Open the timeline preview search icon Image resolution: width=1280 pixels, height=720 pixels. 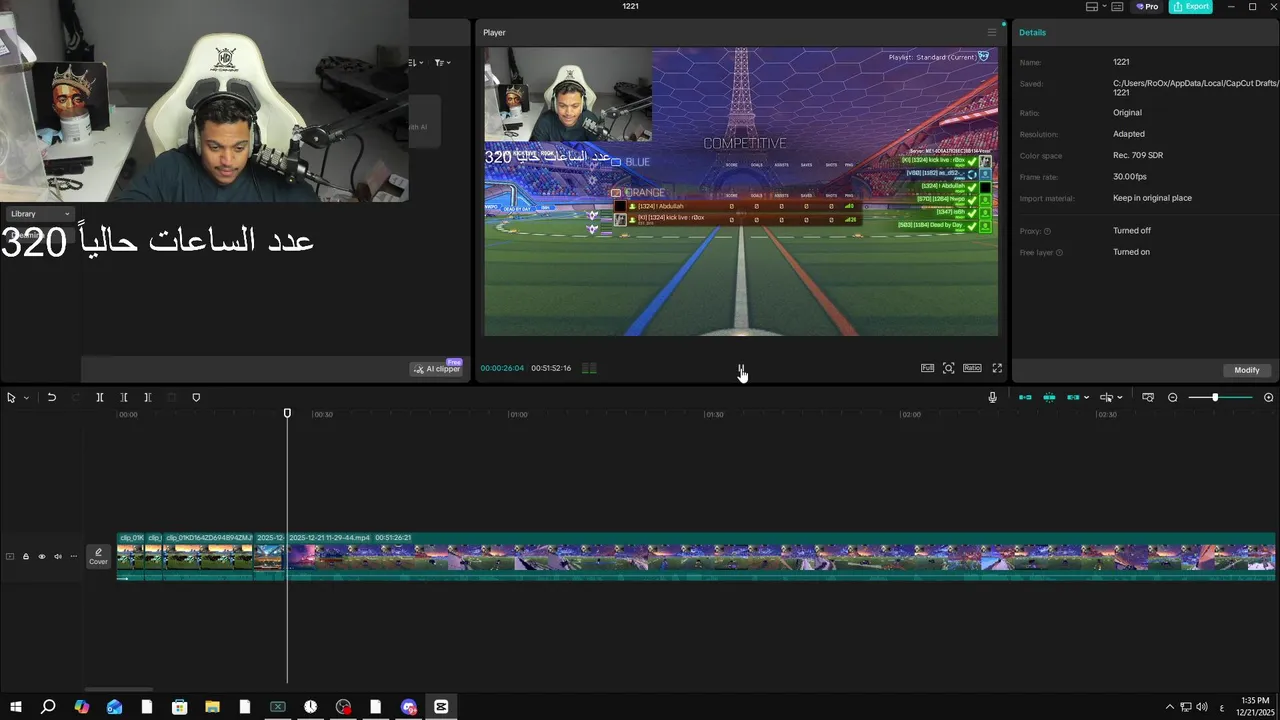click(x=1148, y=397)
